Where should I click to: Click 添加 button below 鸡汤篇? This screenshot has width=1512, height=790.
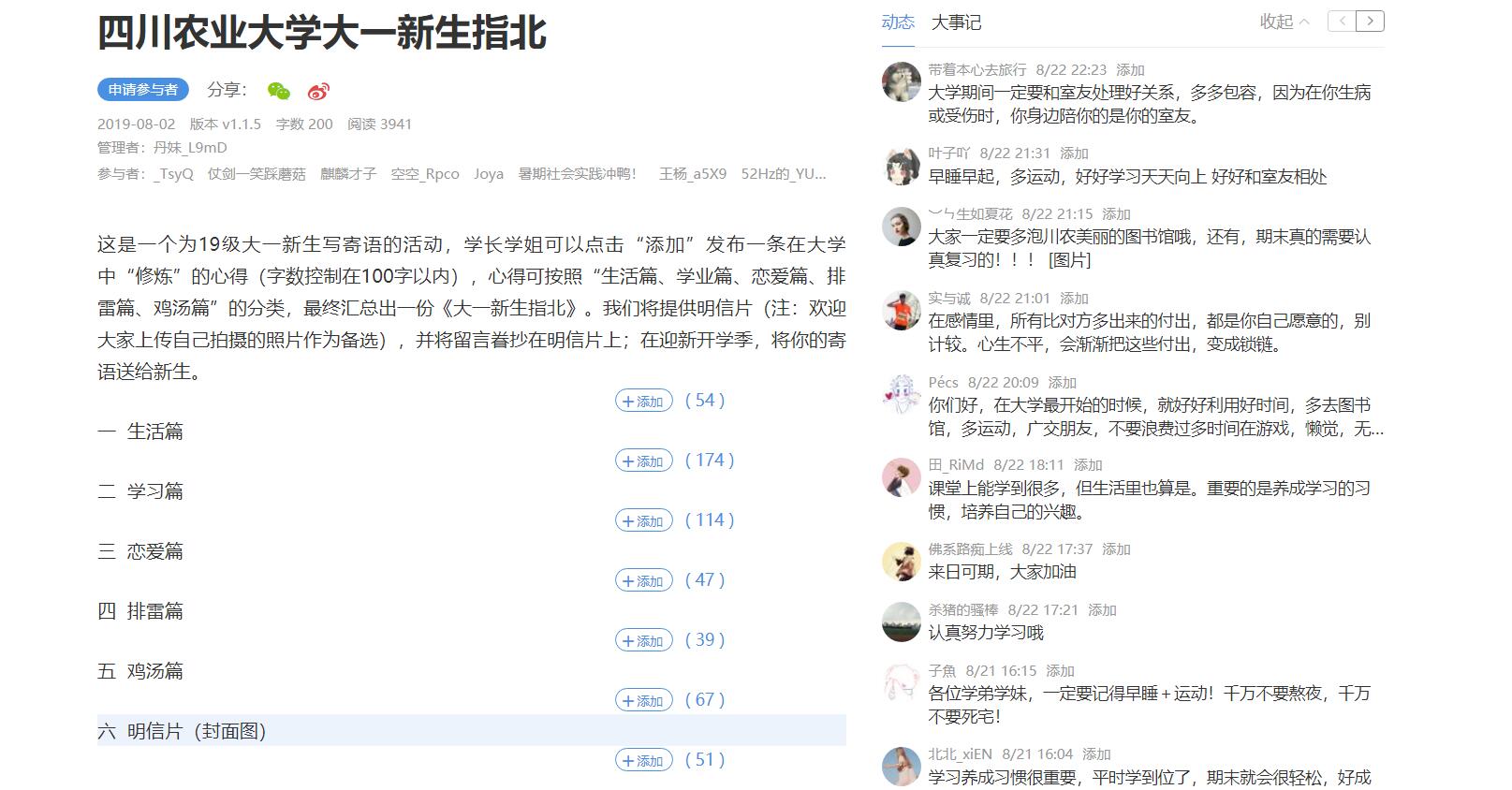pyautogui.click(x=644, y=700)
